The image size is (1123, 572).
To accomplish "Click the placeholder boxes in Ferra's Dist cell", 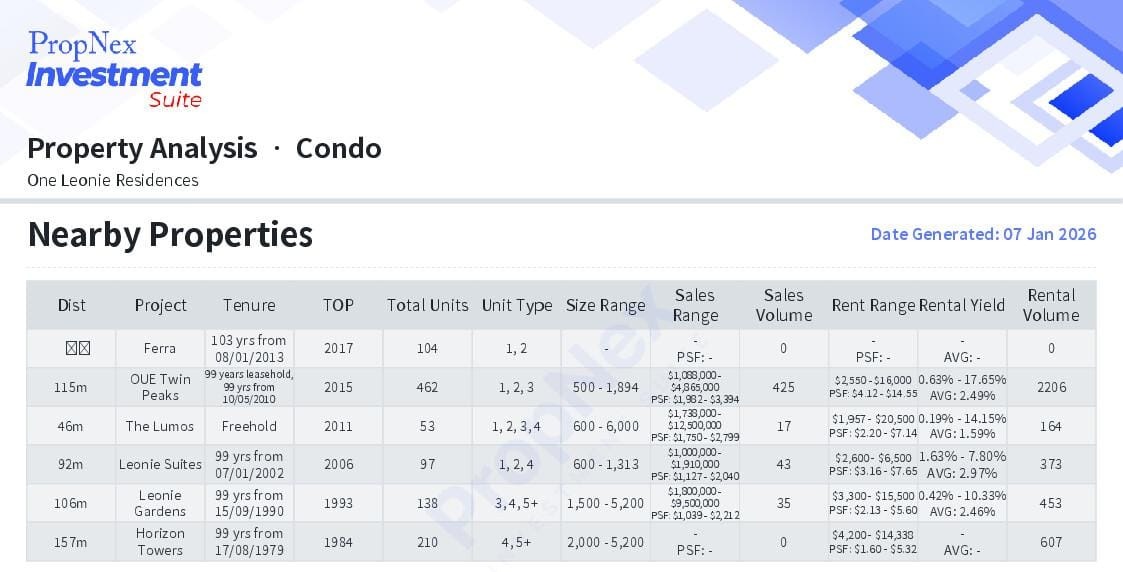I will click(78, 349).
